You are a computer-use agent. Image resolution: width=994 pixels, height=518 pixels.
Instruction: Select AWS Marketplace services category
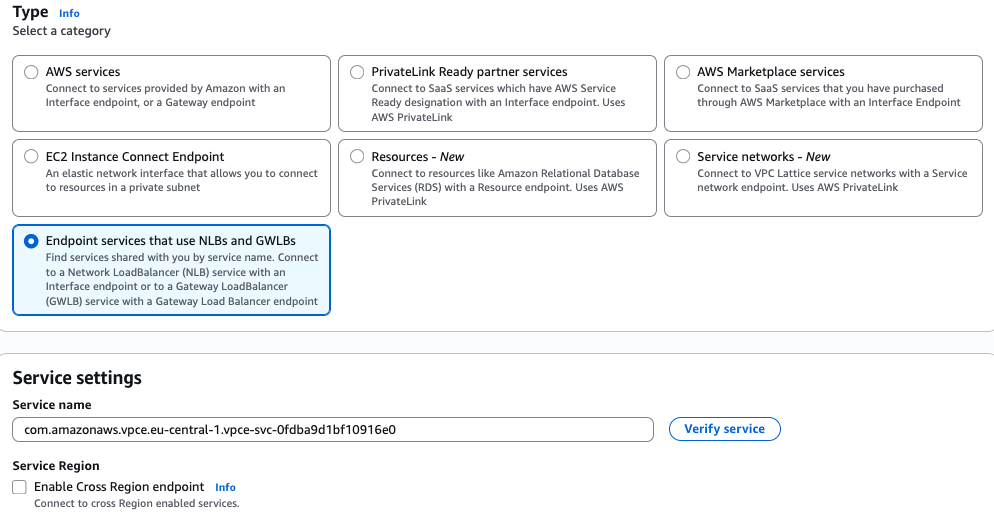pyautogui.click(x=683, y=72)
